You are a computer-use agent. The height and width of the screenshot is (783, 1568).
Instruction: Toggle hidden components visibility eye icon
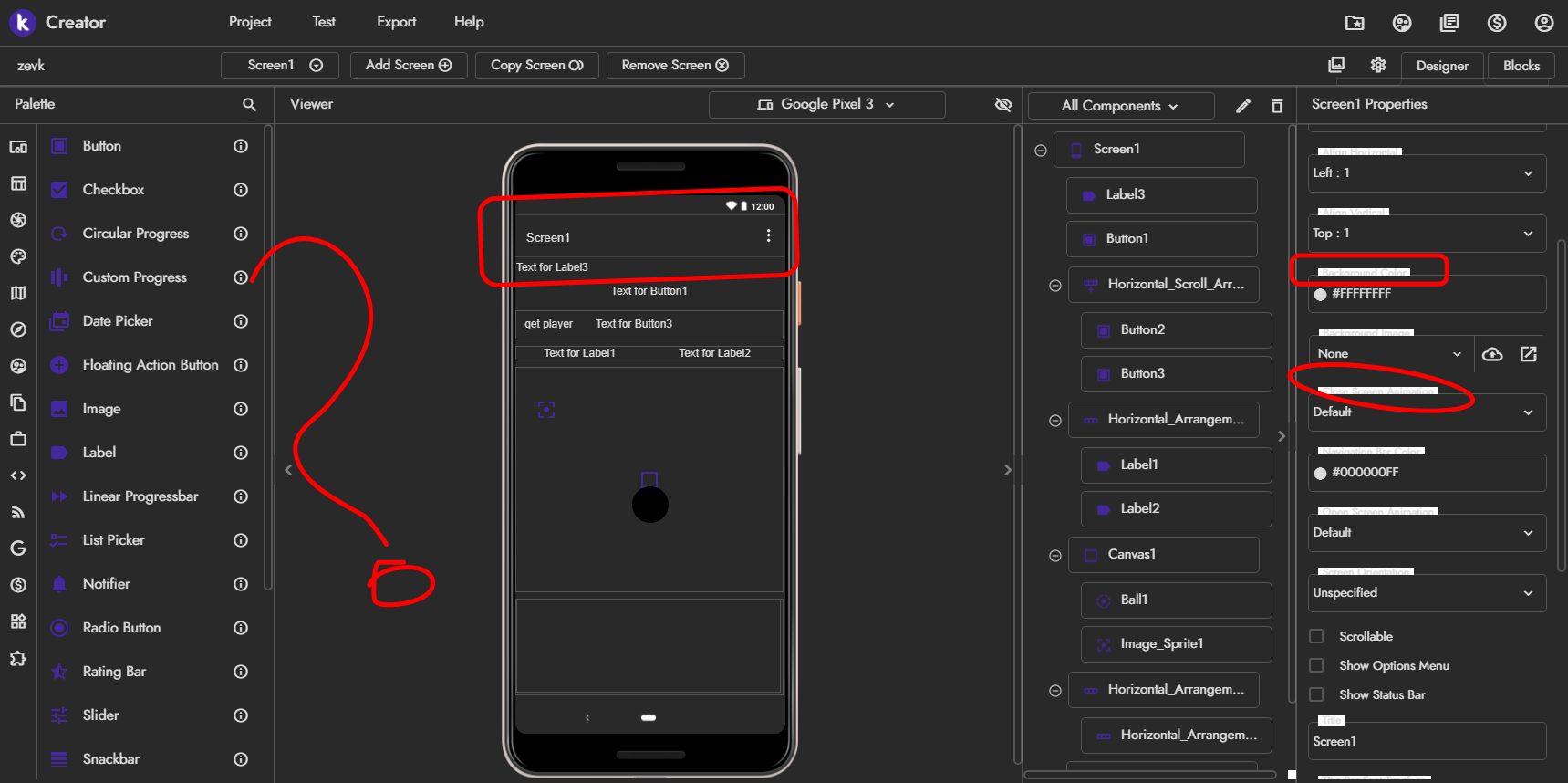click(1003, 105)
